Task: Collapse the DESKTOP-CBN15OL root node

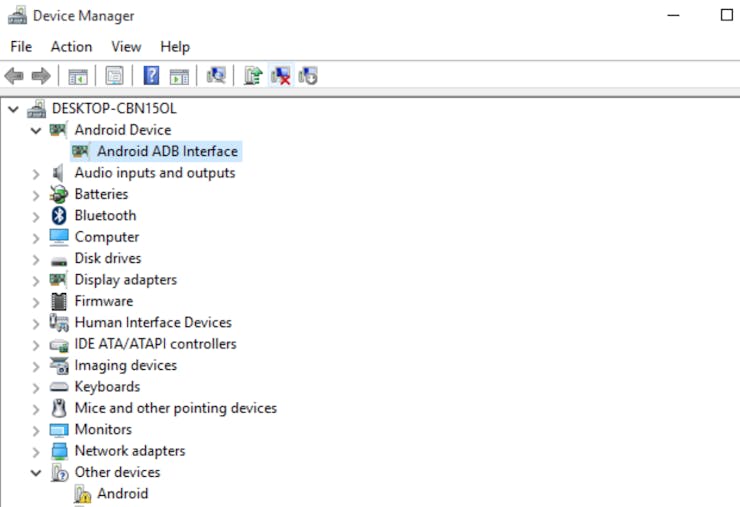Action: 13,109
